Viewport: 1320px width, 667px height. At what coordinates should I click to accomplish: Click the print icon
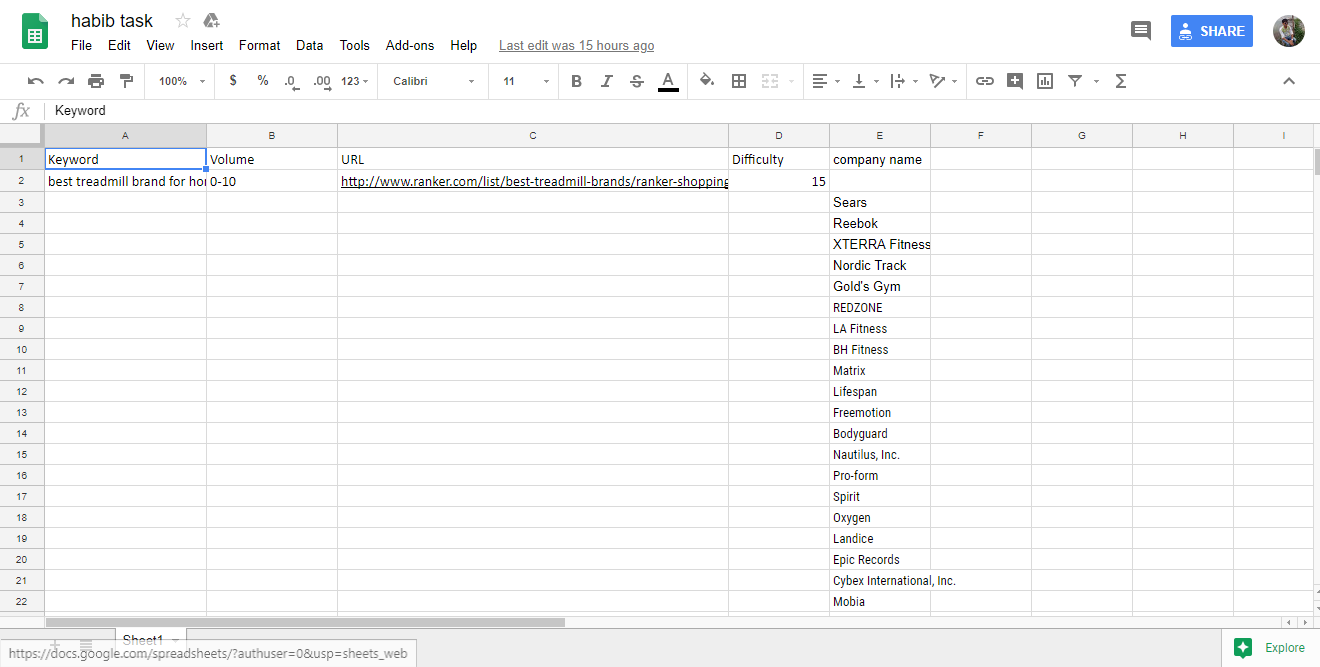[x=96, y=81]
